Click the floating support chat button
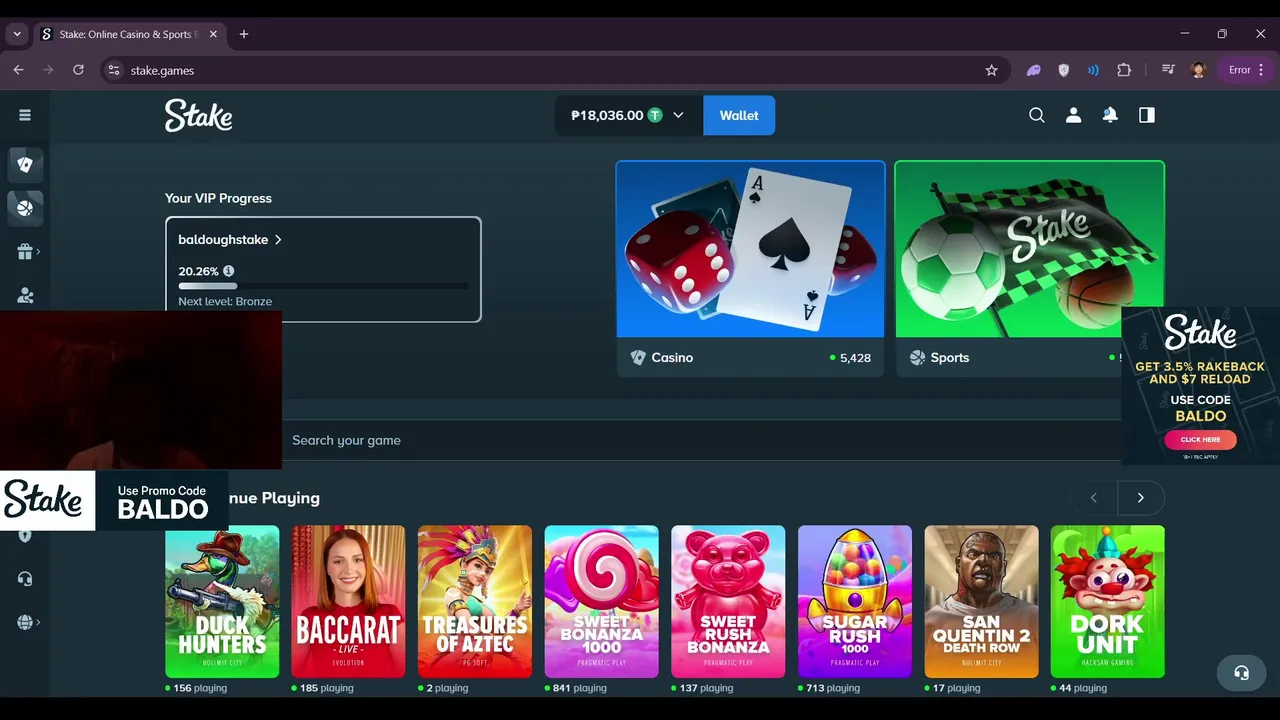Viewport: 1280px width, 720px height. [x=1241, y=673]
